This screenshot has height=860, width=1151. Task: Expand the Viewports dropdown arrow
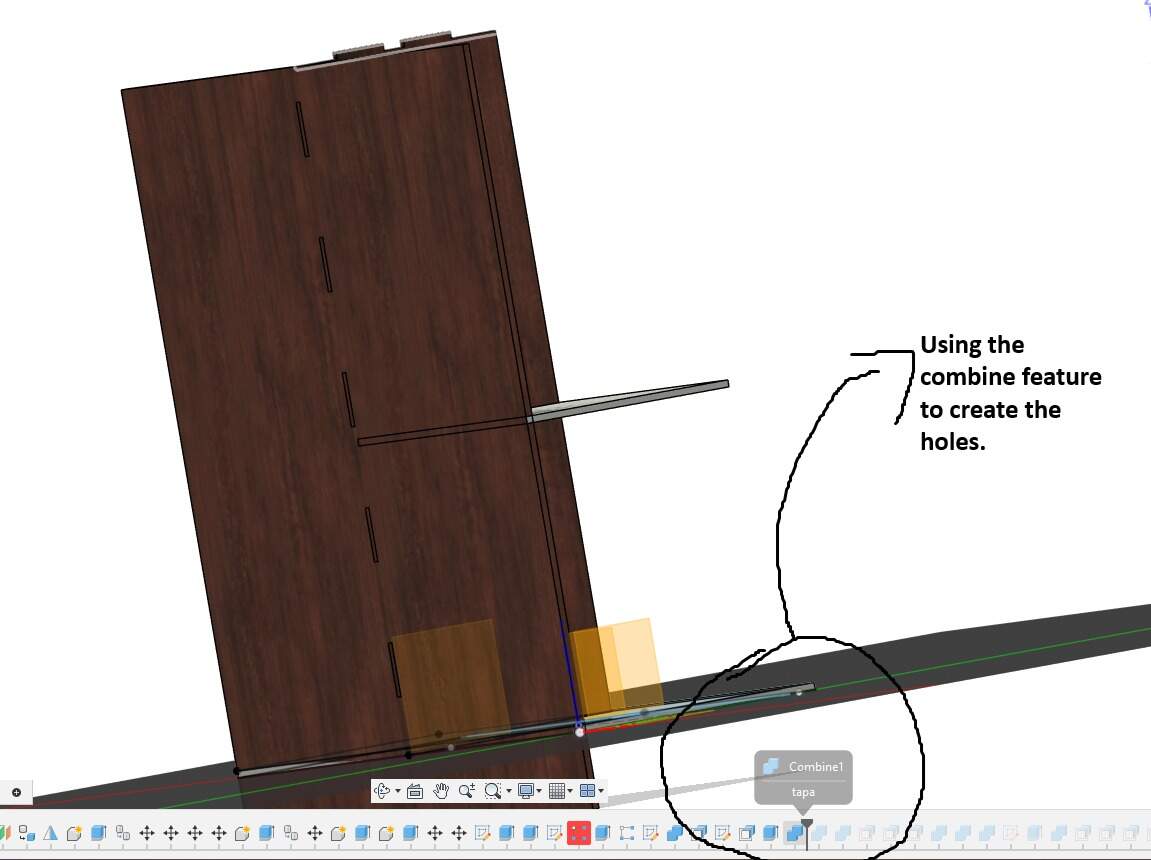point(600,791)
